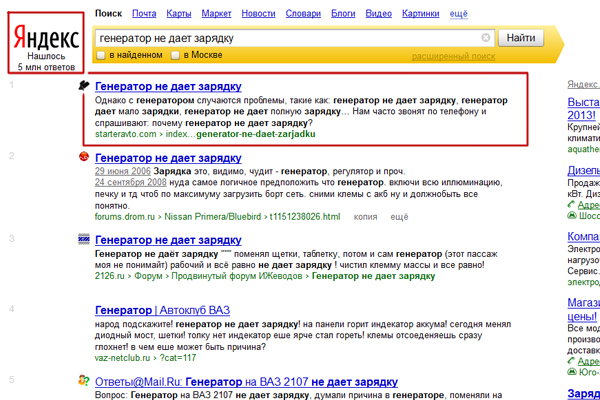This screenshot has height=400, width=600.
Task: Click the '29 июня 2006' date link
Action: [x=123, y=171]
